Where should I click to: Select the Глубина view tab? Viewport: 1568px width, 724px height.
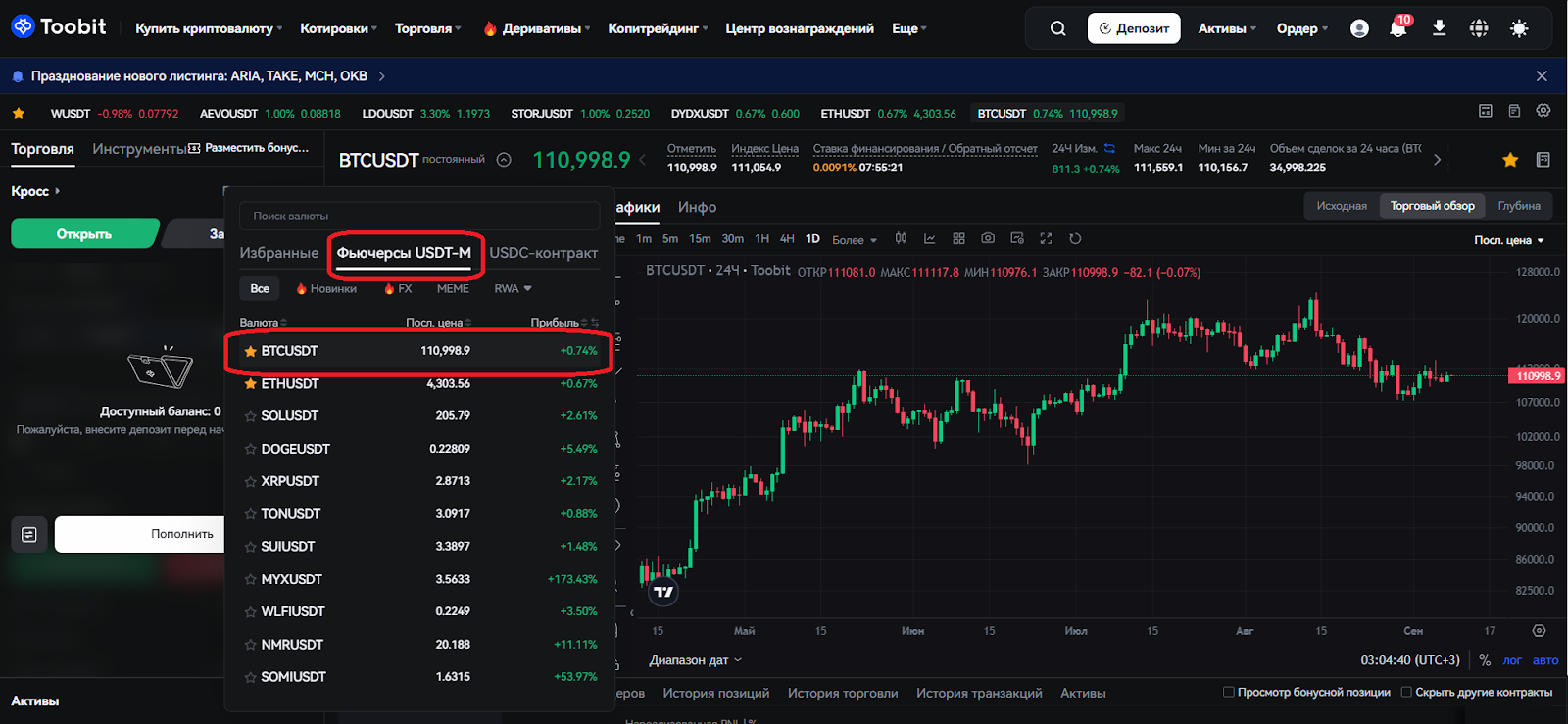(x=1519, y=206)
